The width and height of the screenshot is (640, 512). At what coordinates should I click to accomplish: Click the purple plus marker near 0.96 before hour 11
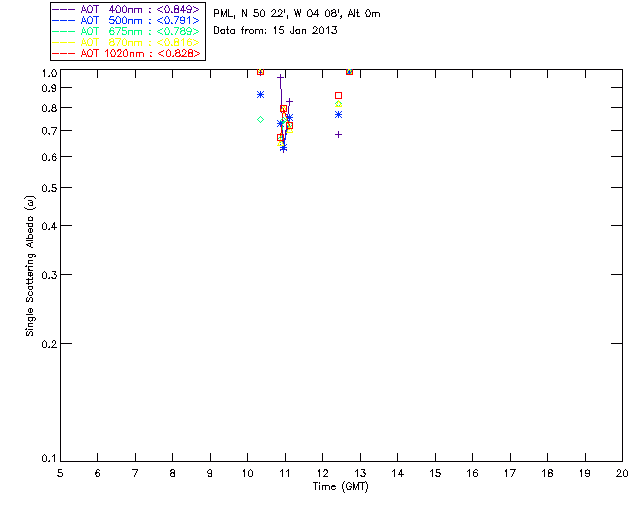click(x=280, y=77)
